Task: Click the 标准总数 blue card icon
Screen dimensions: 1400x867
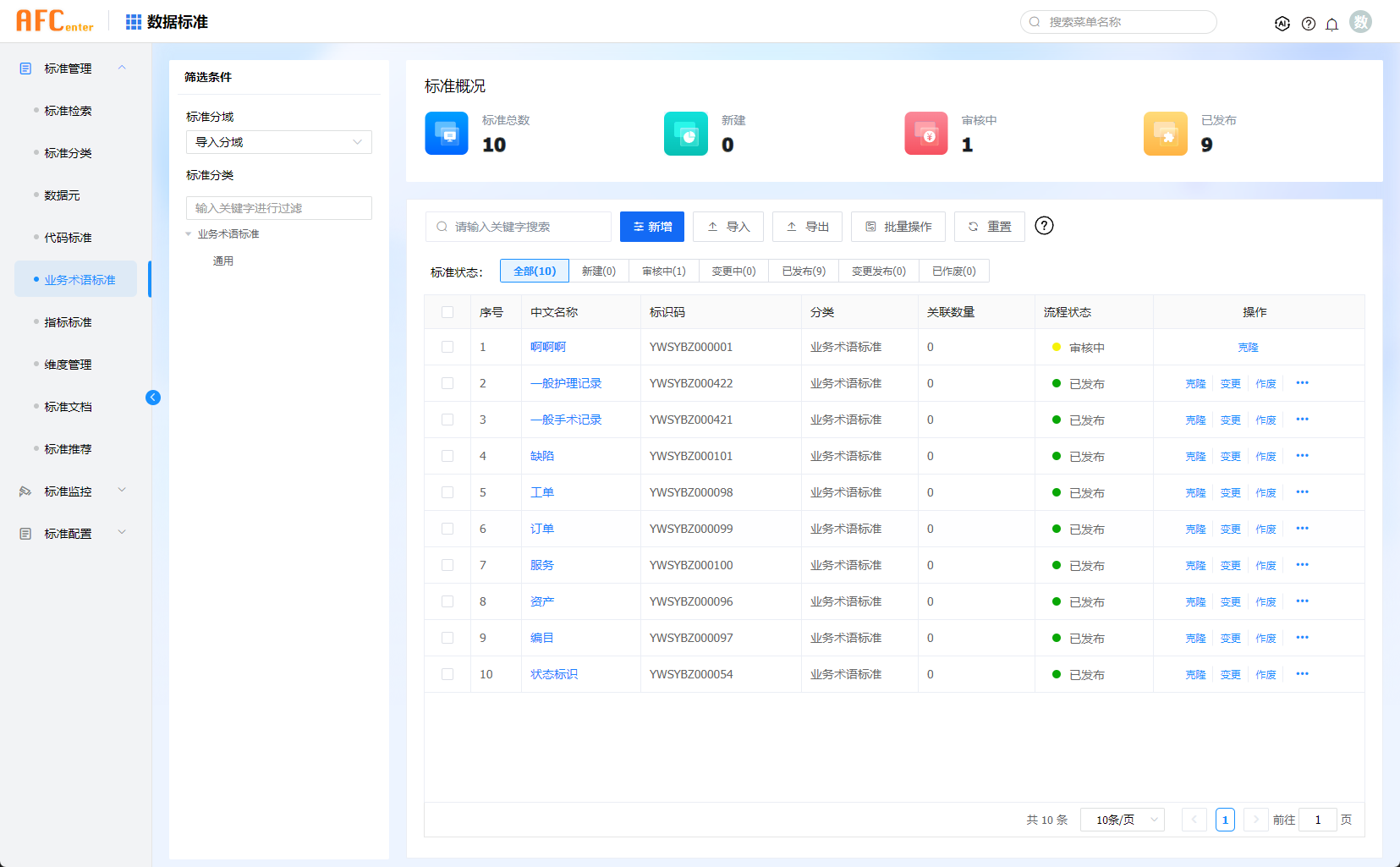Action: pos(447,134)
